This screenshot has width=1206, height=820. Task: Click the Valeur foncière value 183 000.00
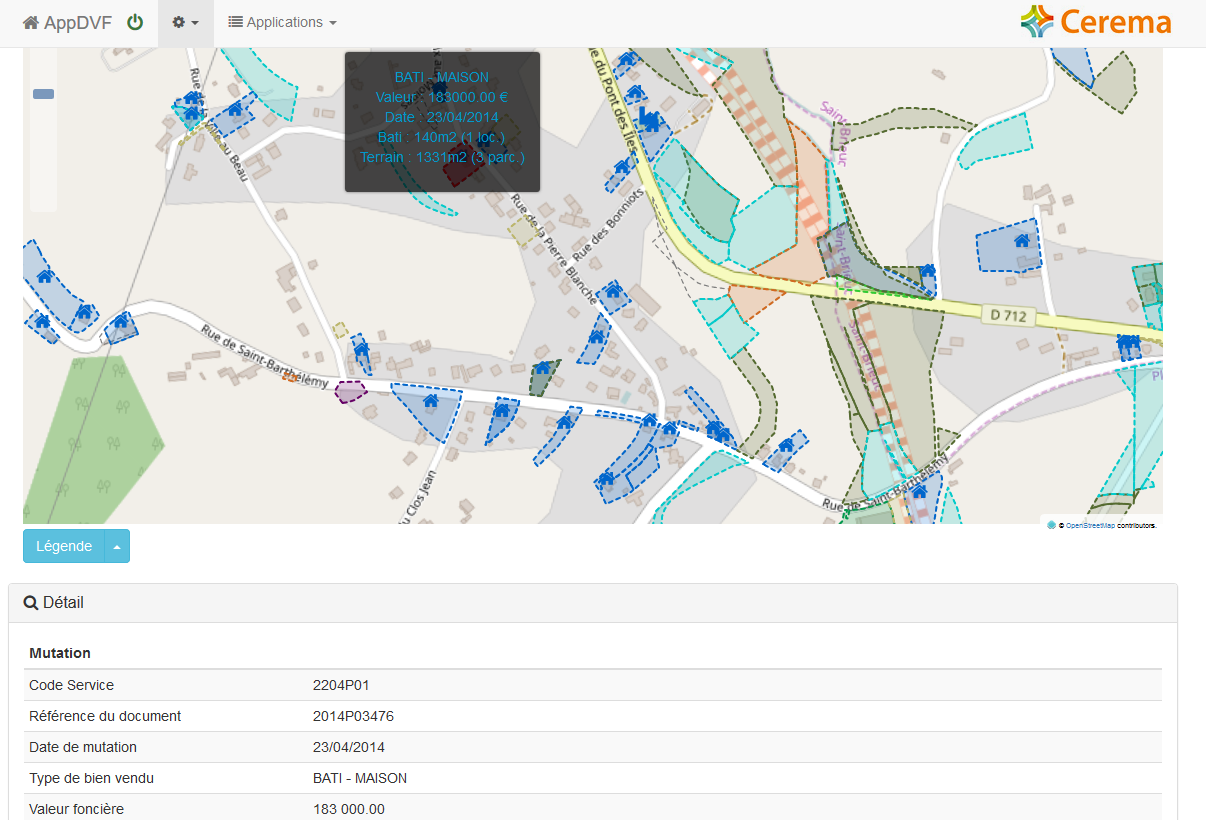click(349, 809)
